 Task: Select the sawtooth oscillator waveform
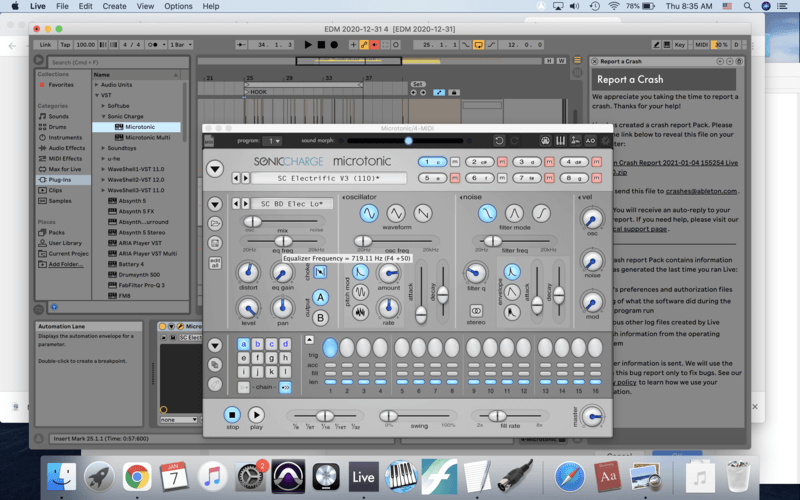pos(422,213)
